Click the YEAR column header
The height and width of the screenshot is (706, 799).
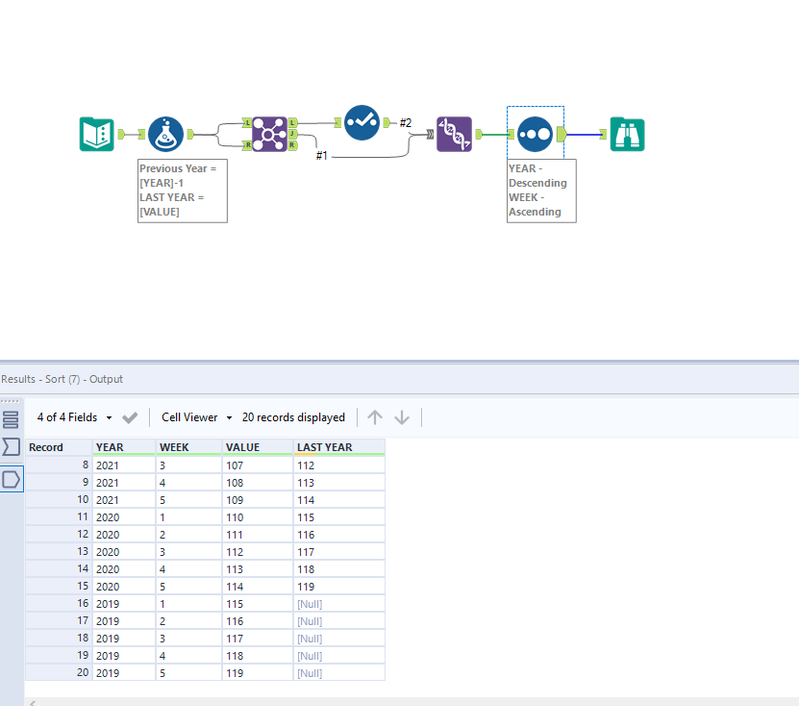click(124, 447)
